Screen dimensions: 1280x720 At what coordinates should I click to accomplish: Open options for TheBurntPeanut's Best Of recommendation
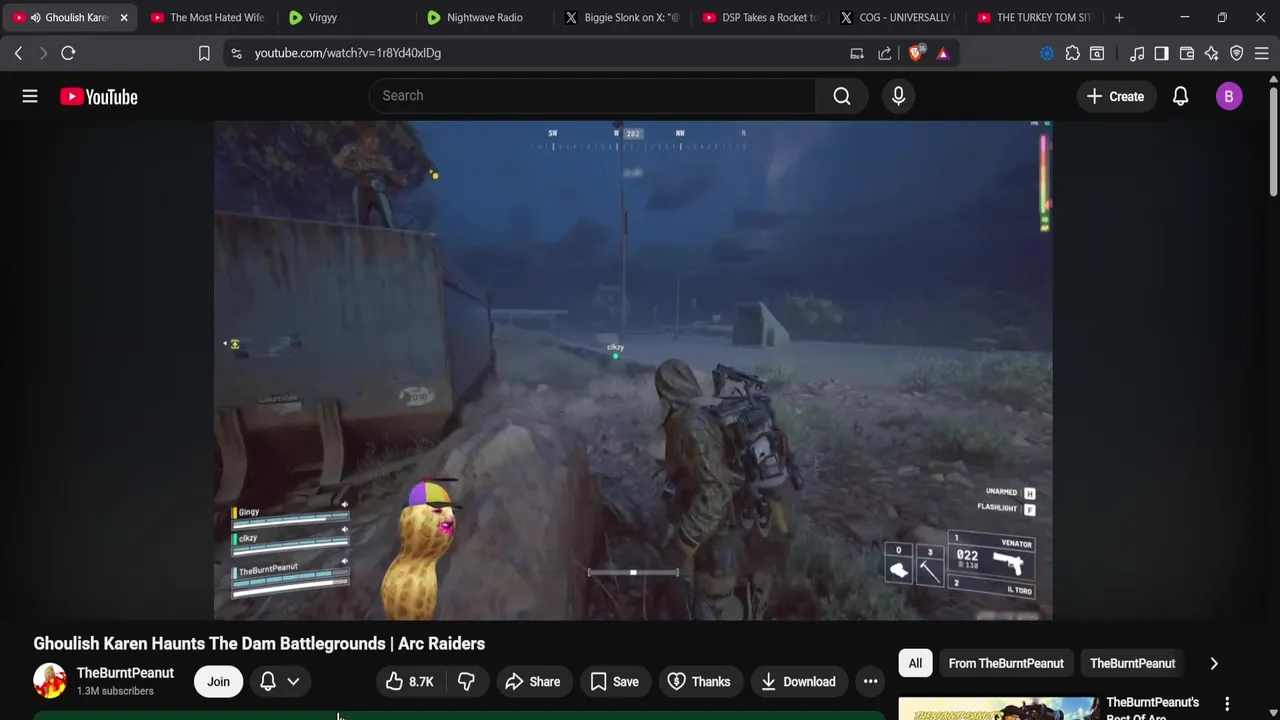[1227, 704]
